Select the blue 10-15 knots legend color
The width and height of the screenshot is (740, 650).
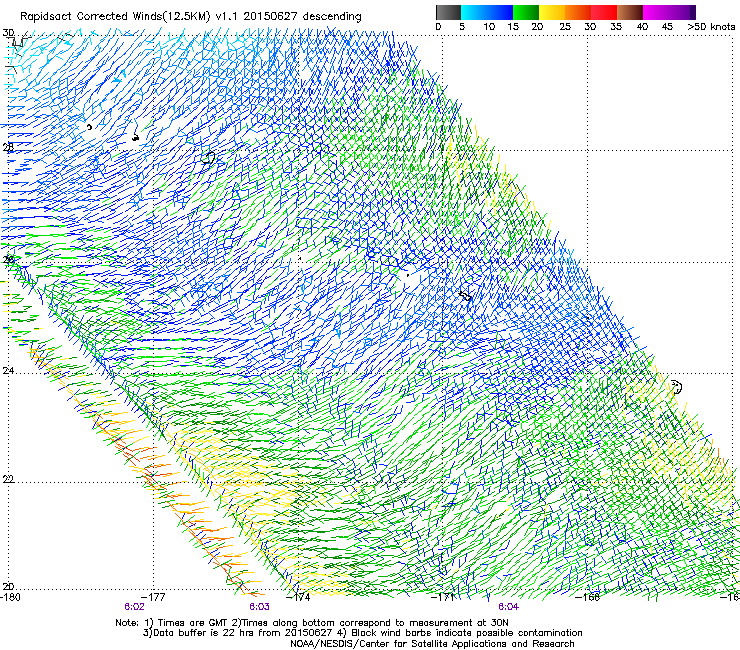(500, 12)
